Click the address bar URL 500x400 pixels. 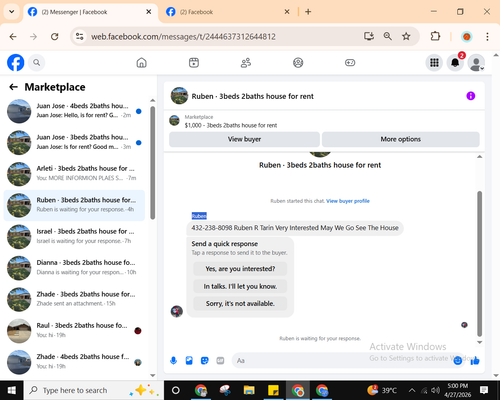coord(183,36)
